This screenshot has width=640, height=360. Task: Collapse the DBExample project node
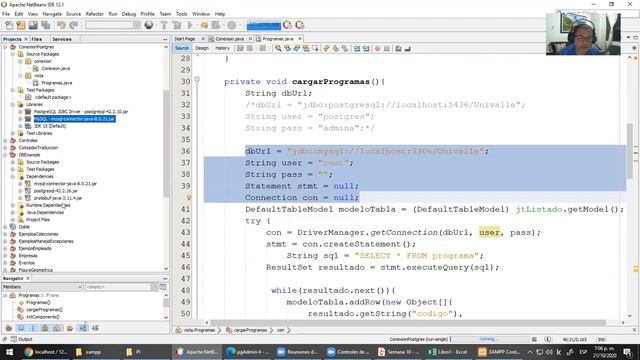pos(5,155)
